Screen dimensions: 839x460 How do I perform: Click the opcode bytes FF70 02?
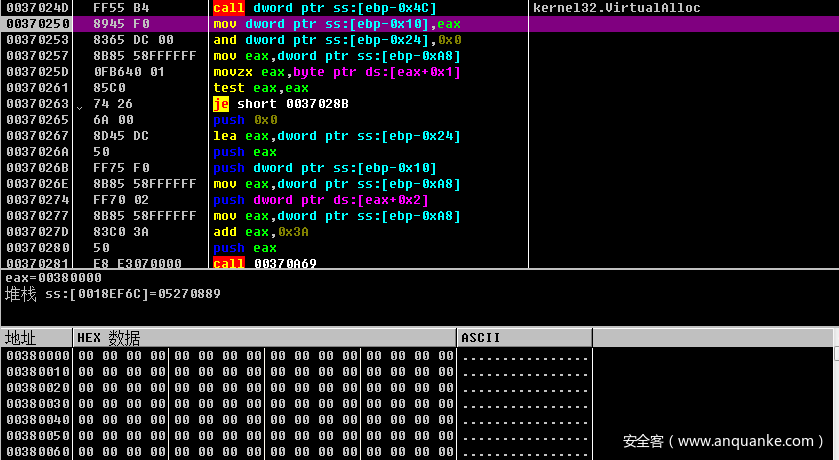pos(121,200)
